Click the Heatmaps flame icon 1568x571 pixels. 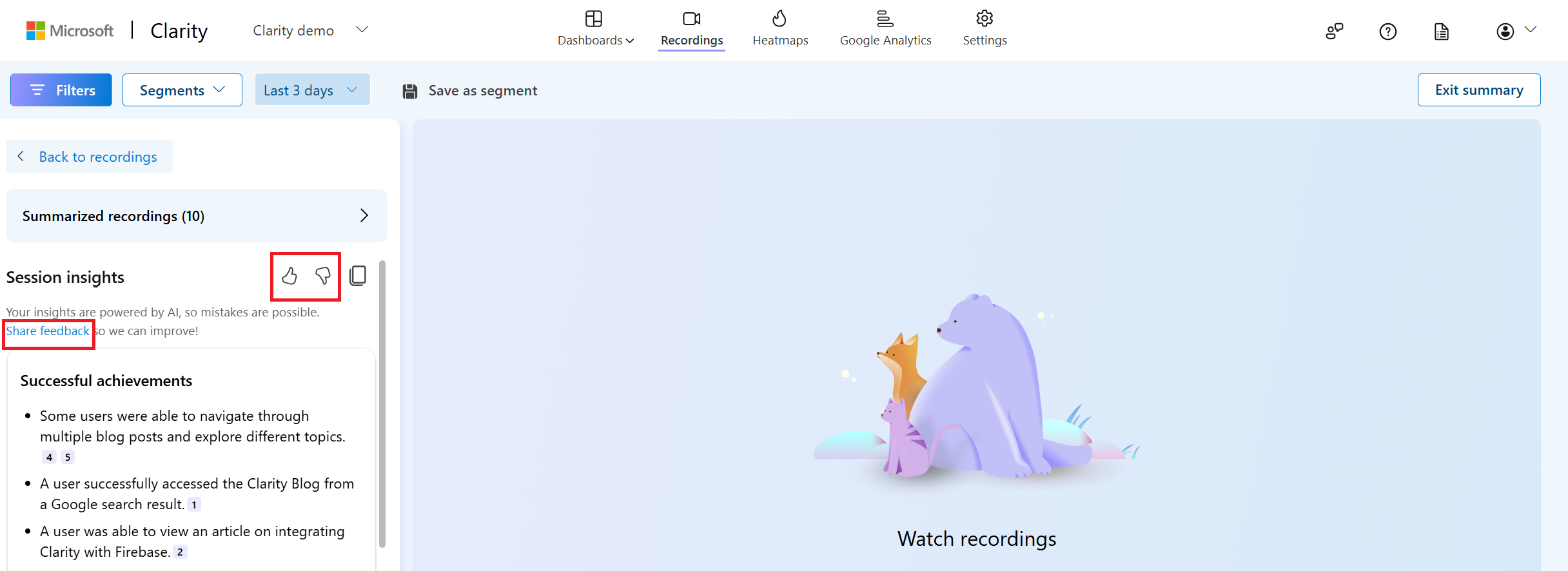click(x=779, y=18)
